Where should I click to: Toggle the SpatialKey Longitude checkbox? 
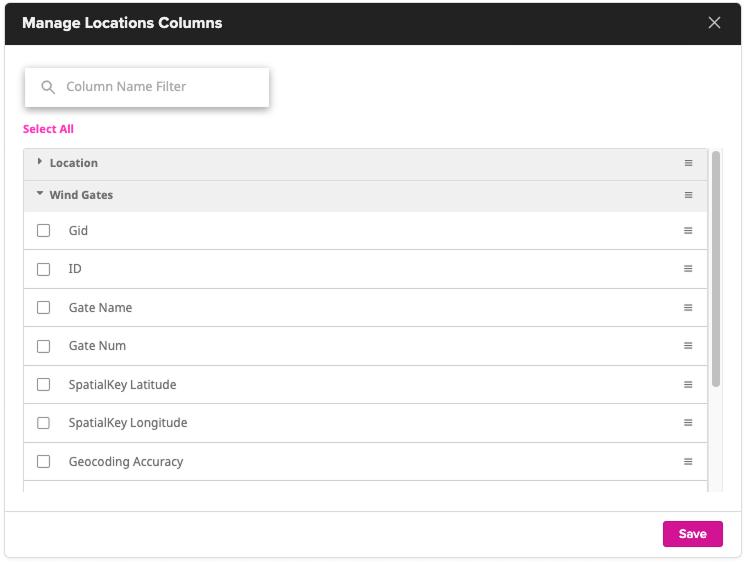[x=43, y=423]
